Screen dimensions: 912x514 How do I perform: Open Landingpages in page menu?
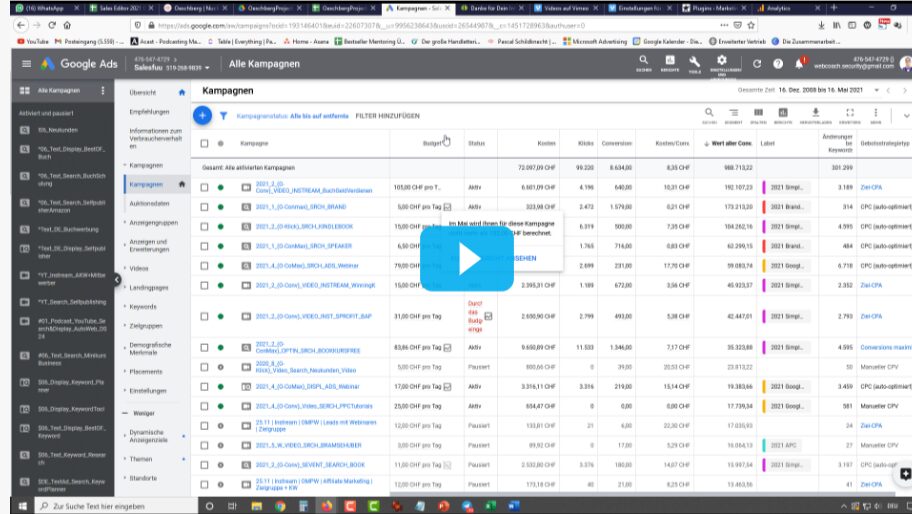pyautogui.click(x=148, y=288)
